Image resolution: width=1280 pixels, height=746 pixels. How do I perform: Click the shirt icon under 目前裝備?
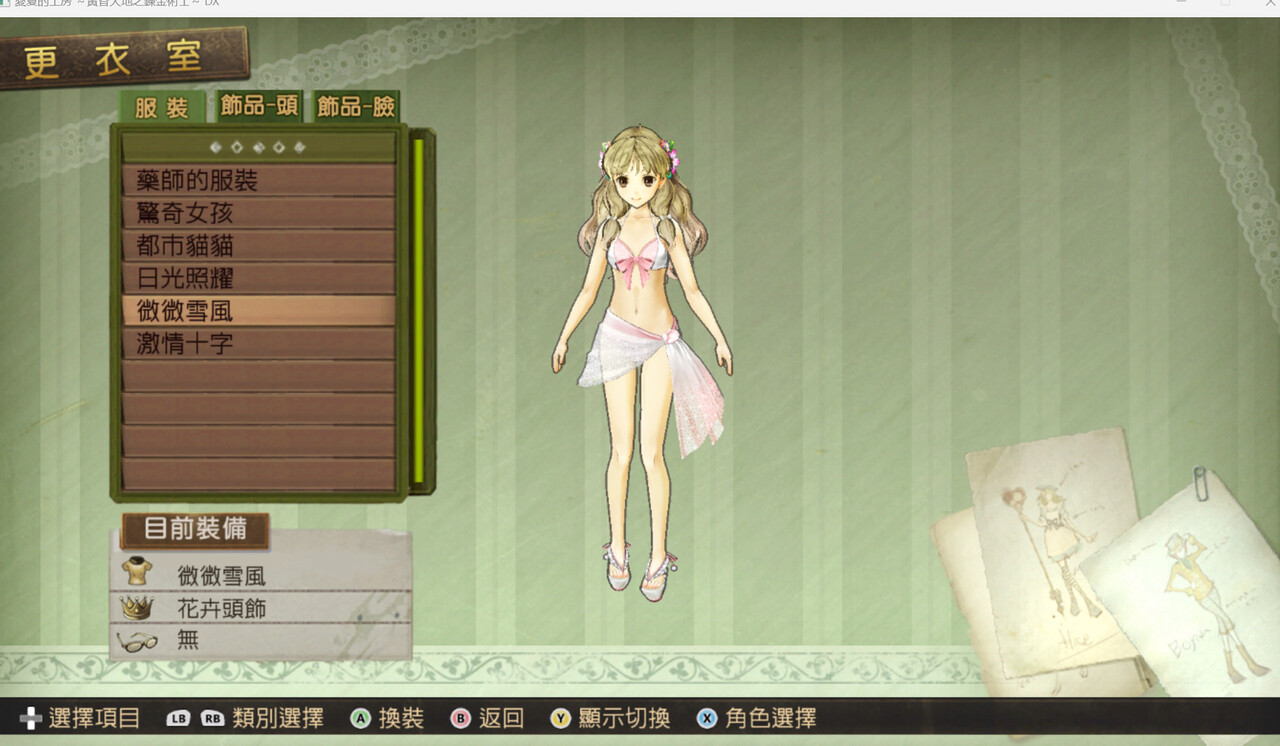click(x=137, y=573)
